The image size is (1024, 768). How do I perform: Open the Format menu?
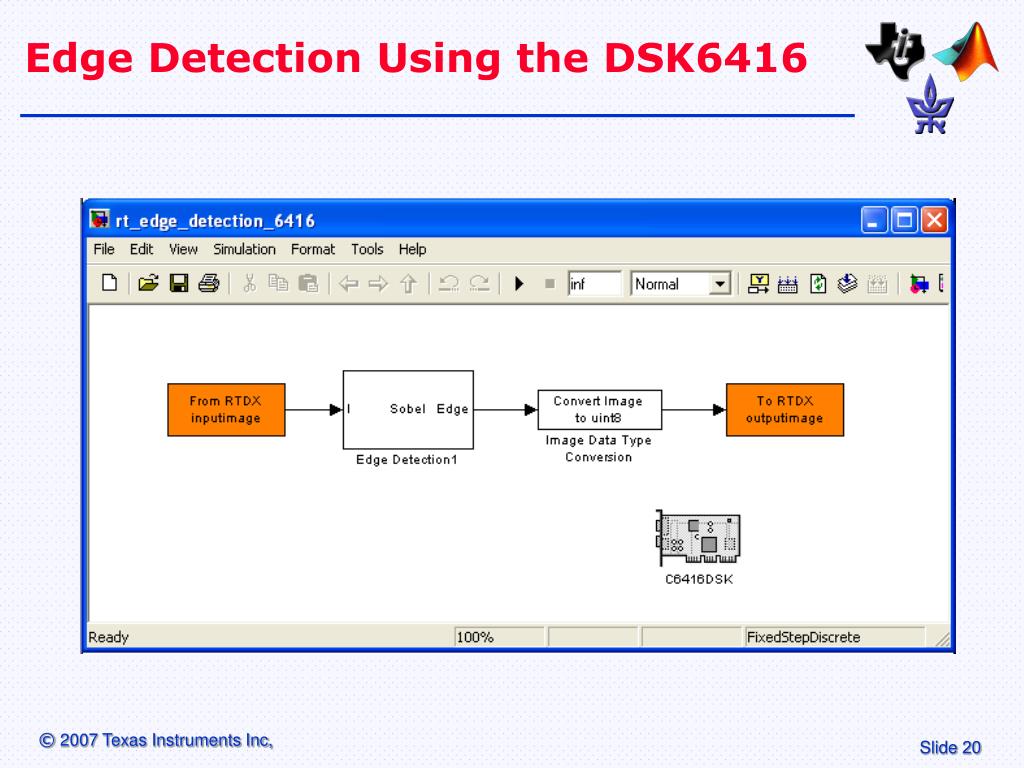(x=313, y=249)
